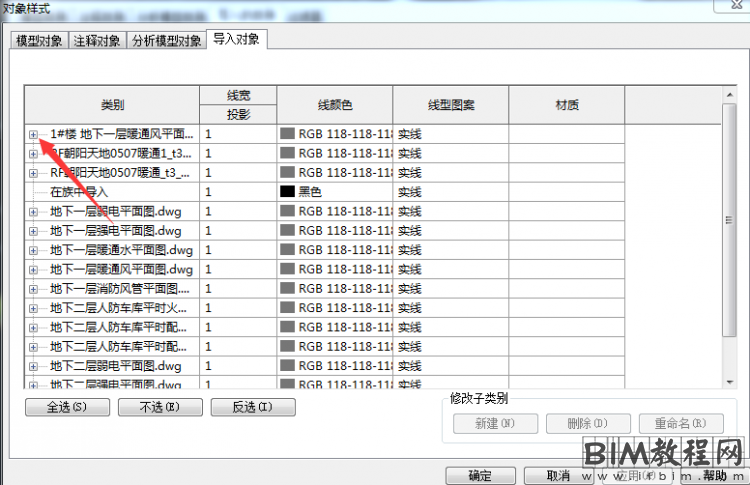Screen dimensions: 750x485
Task: Click line weight of 地下一层弱电平面图.dwg
Action: [x=238, y=211]
